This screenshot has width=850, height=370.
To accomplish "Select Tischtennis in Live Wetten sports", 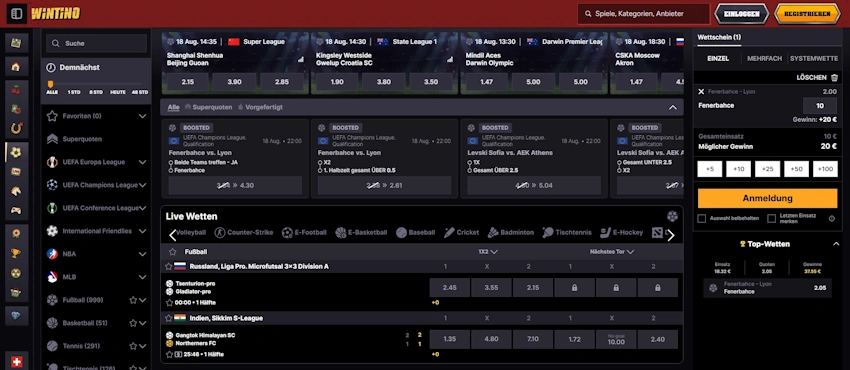I will [567, 232].
